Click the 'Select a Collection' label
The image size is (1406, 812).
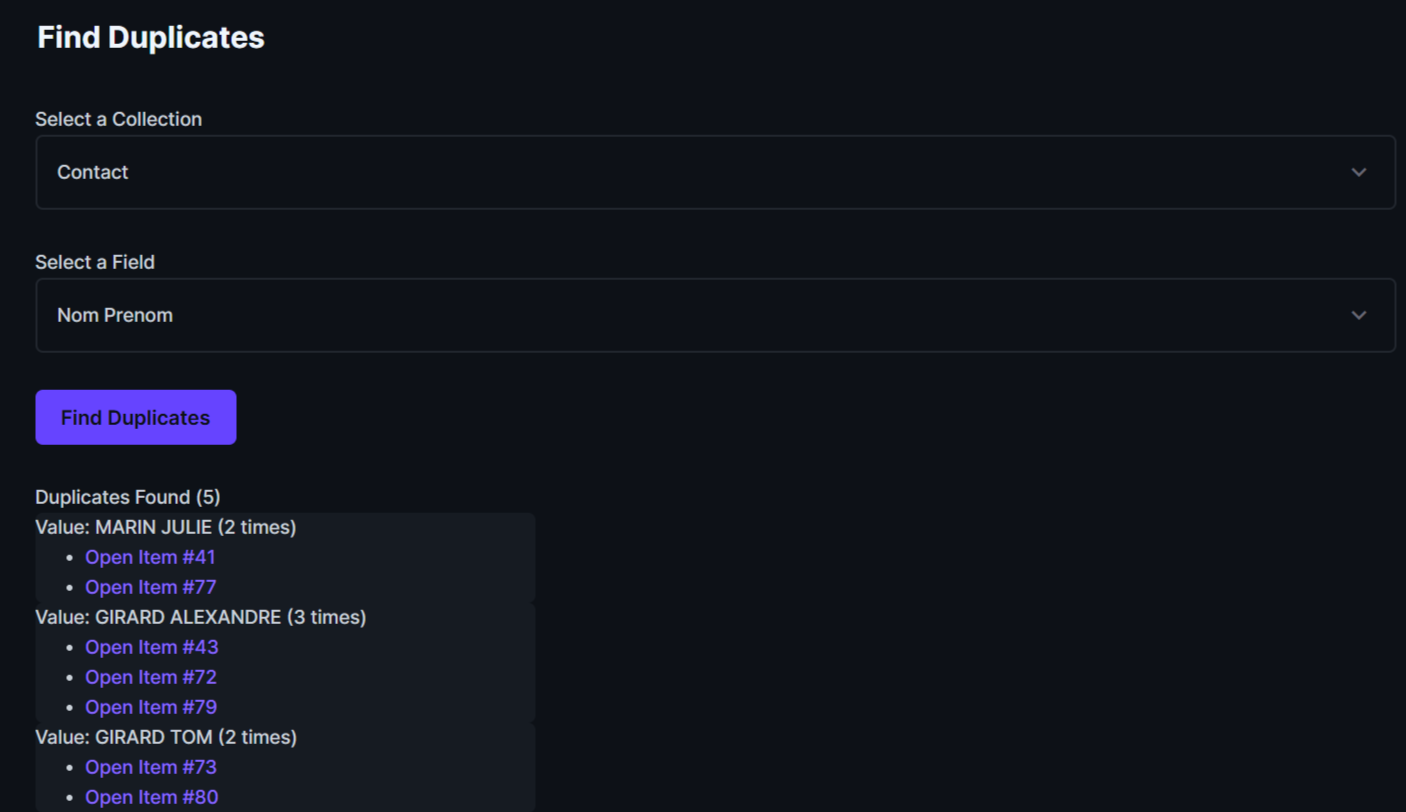[118, 119]
